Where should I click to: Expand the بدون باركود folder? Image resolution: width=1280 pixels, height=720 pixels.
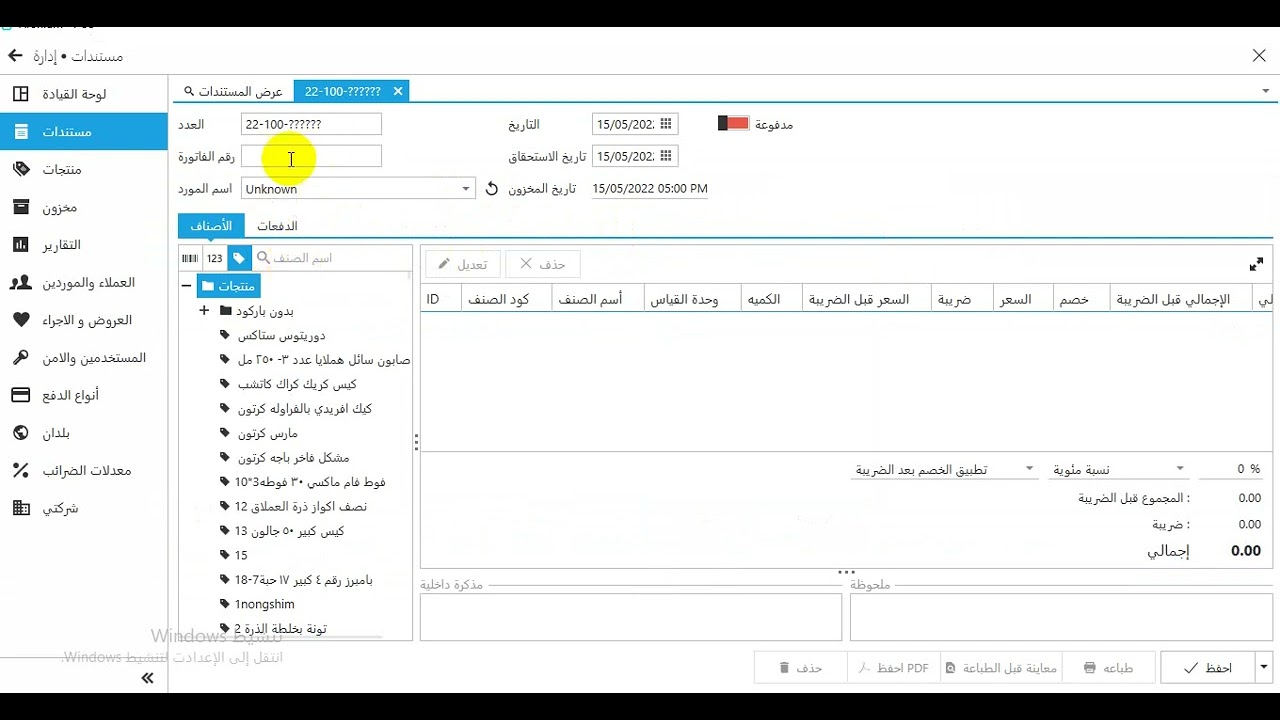coord(204,311)
